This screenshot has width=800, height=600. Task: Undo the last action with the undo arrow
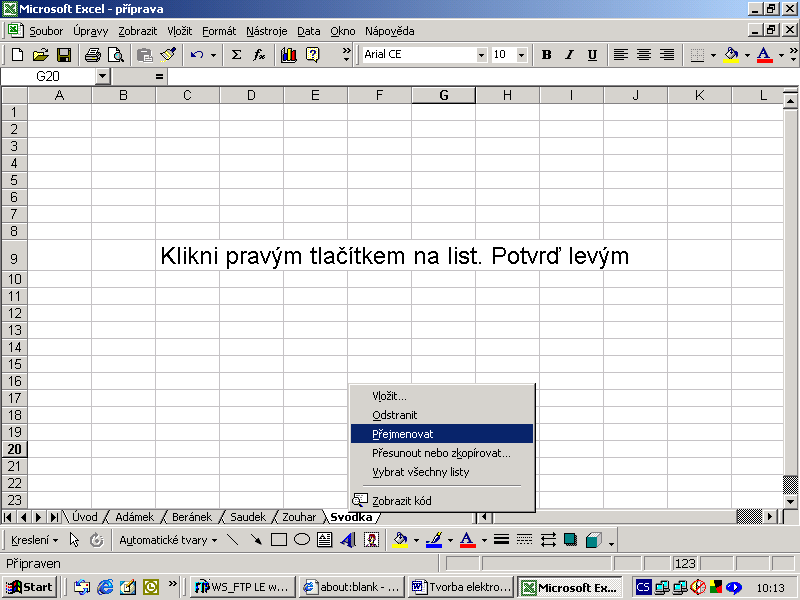coord(197,55)
